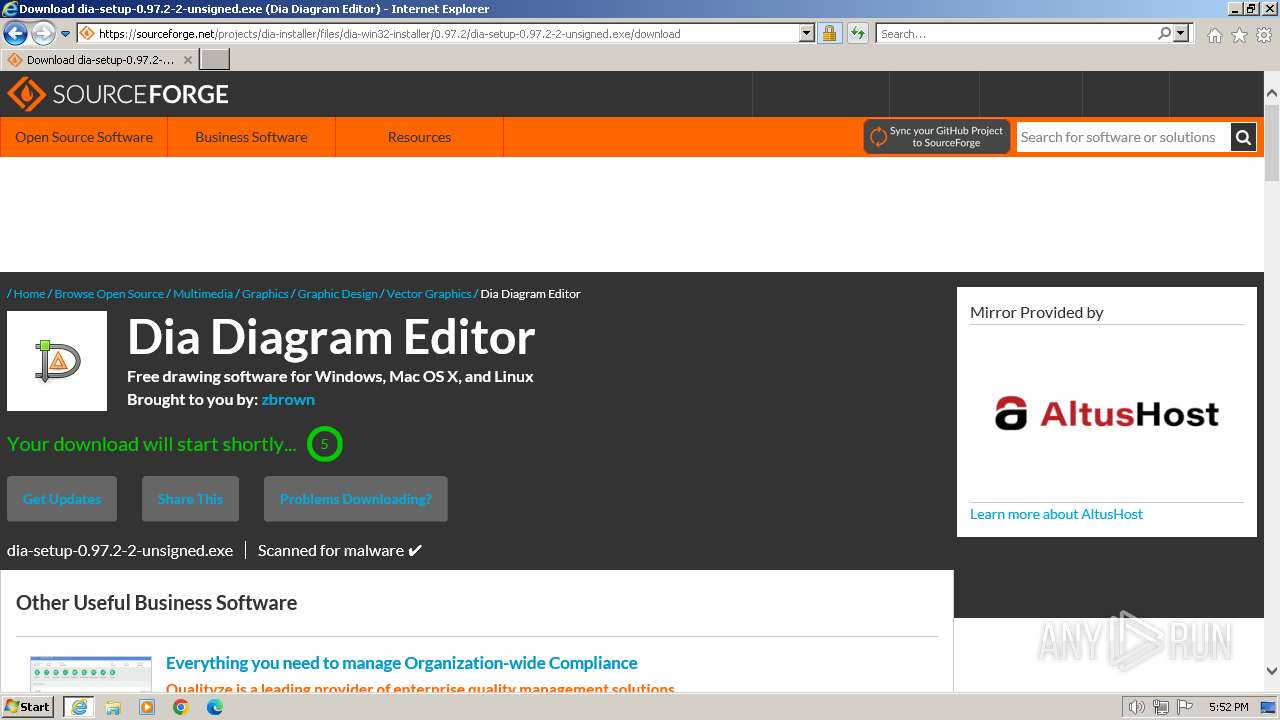The width and height of the screenshot is (1280, 720).
Task: Open the Favorites star icon
Action: point(1239,35)
